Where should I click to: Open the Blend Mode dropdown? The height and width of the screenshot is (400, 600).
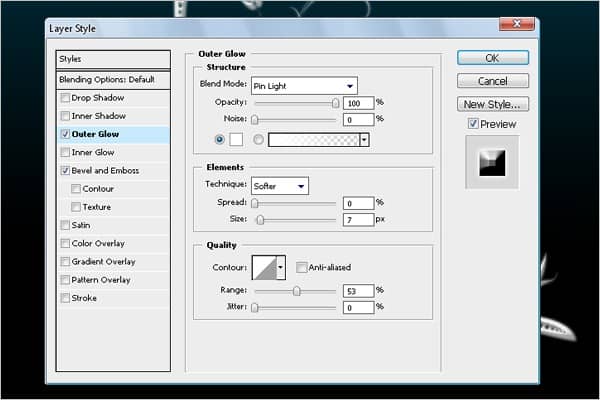point(304,86)
